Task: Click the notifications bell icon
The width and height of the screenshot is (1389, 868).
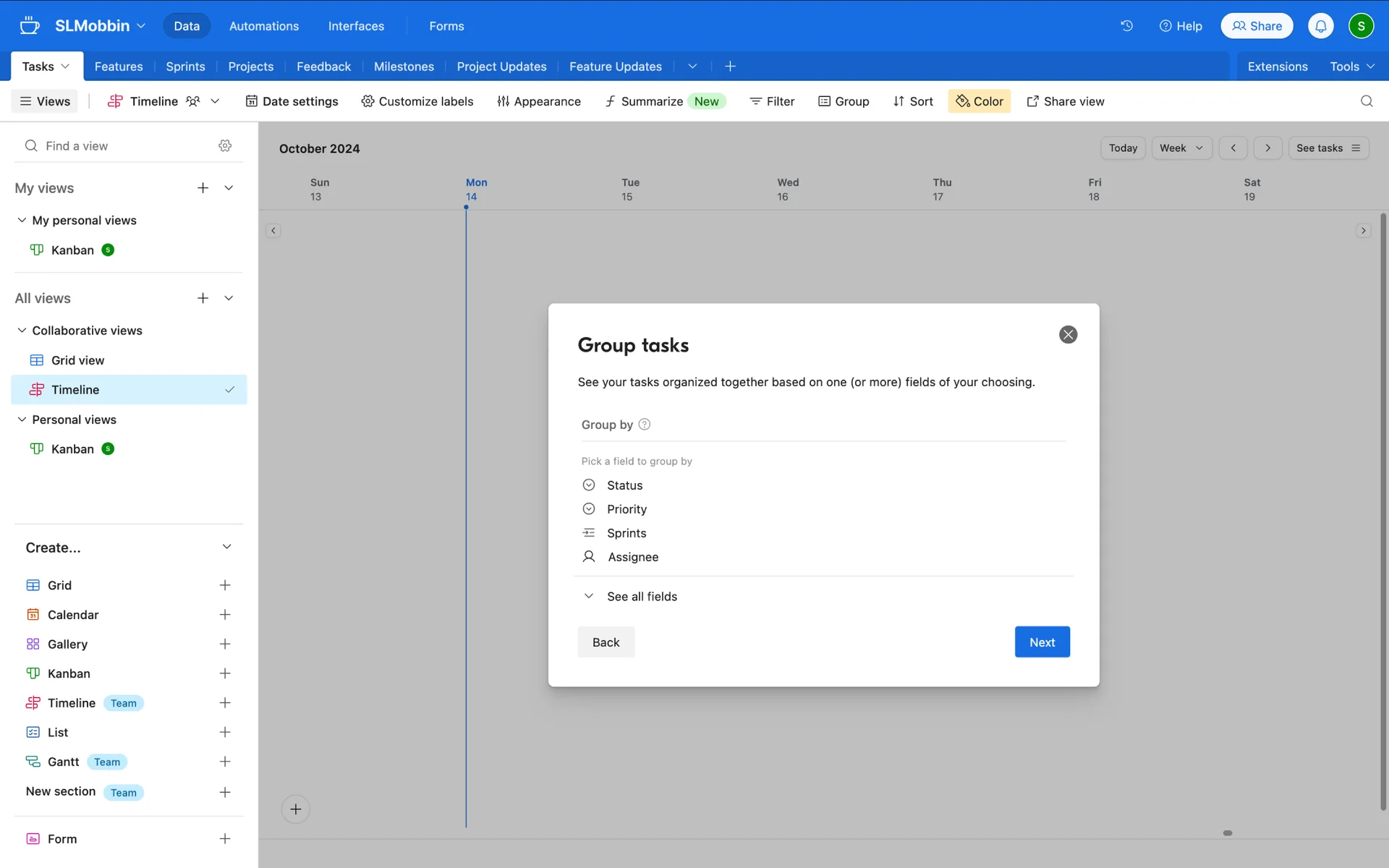Action: click(x=1320, y=26)
